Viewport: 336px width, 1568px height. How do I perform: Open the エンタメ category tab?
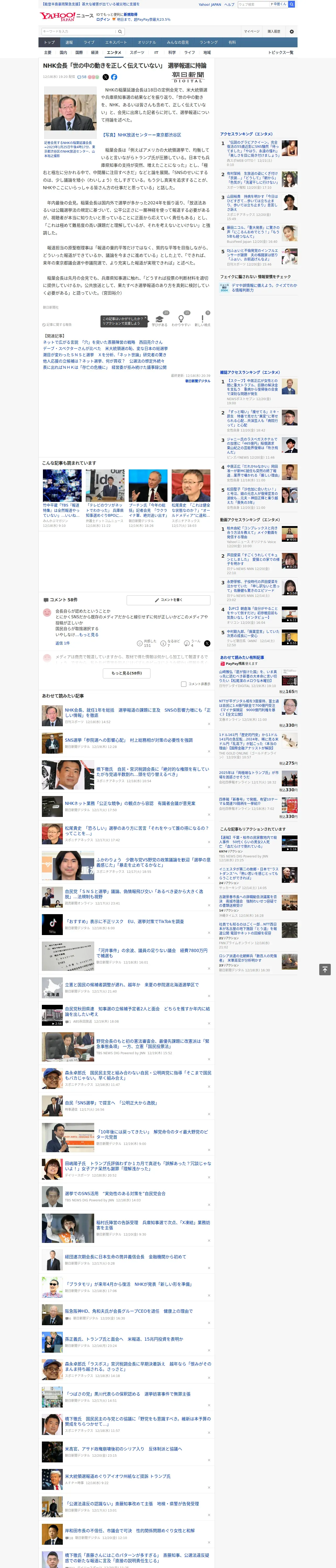114,52
